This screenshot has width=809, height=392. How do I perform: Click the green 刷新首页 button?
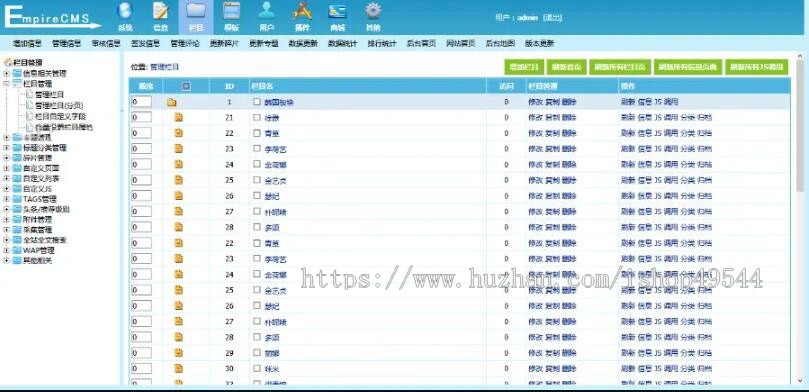(x=566, y=67)
